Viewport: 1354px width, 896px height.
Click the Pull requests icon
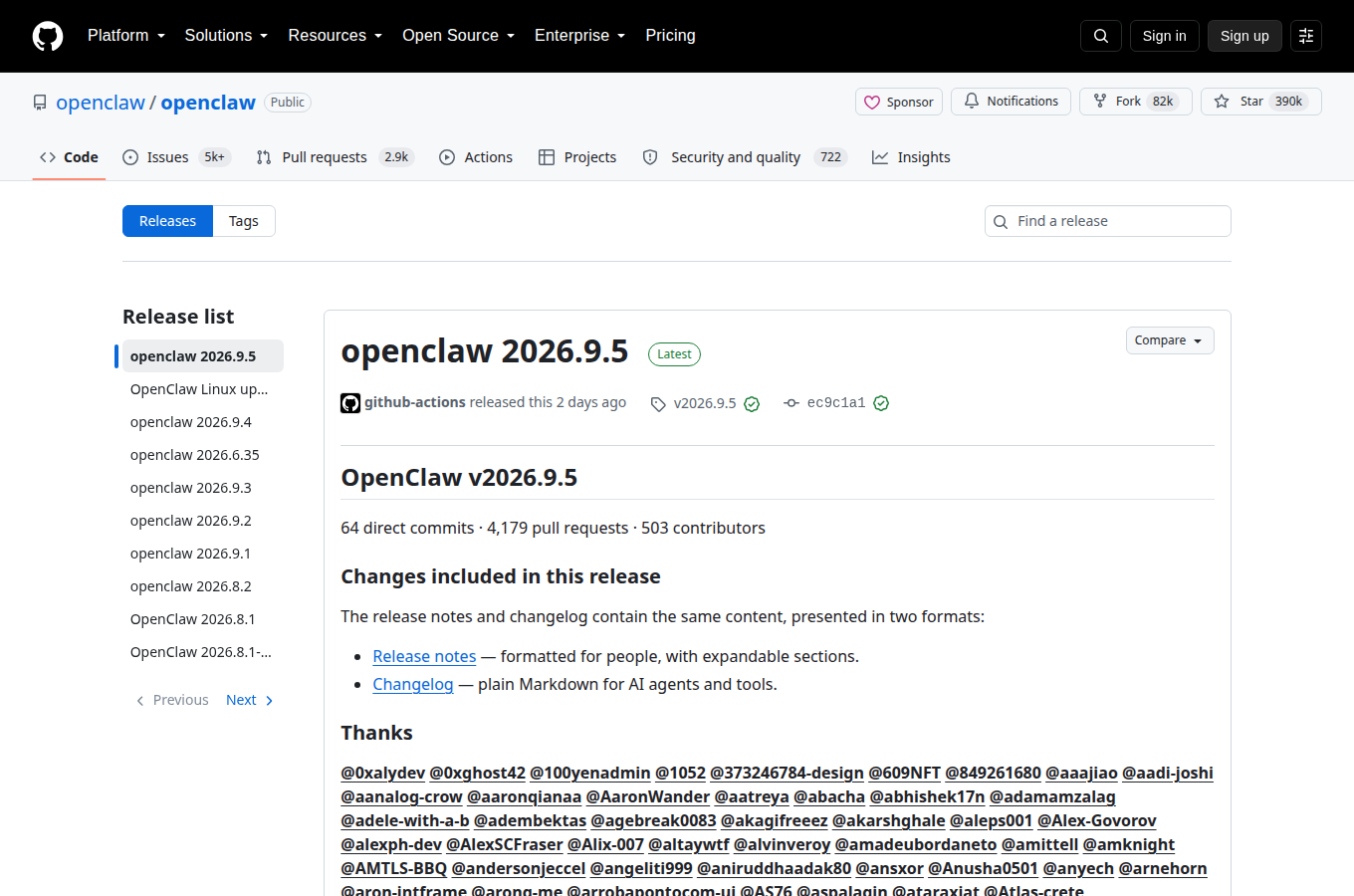(264, 157)
